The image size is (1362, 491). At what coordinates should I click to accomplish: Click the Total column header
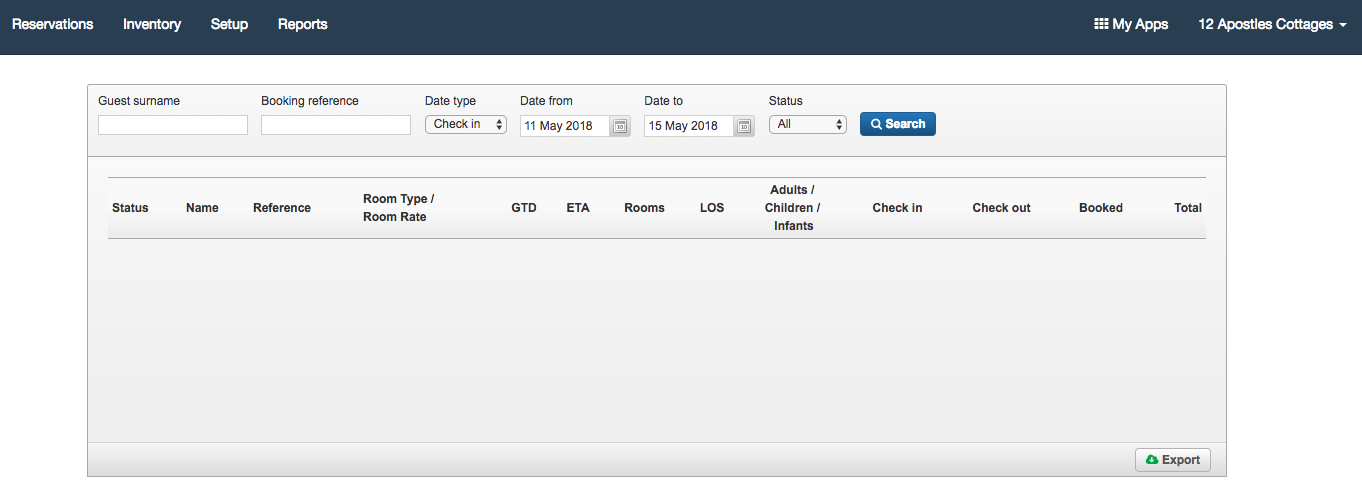(1187, 208)
